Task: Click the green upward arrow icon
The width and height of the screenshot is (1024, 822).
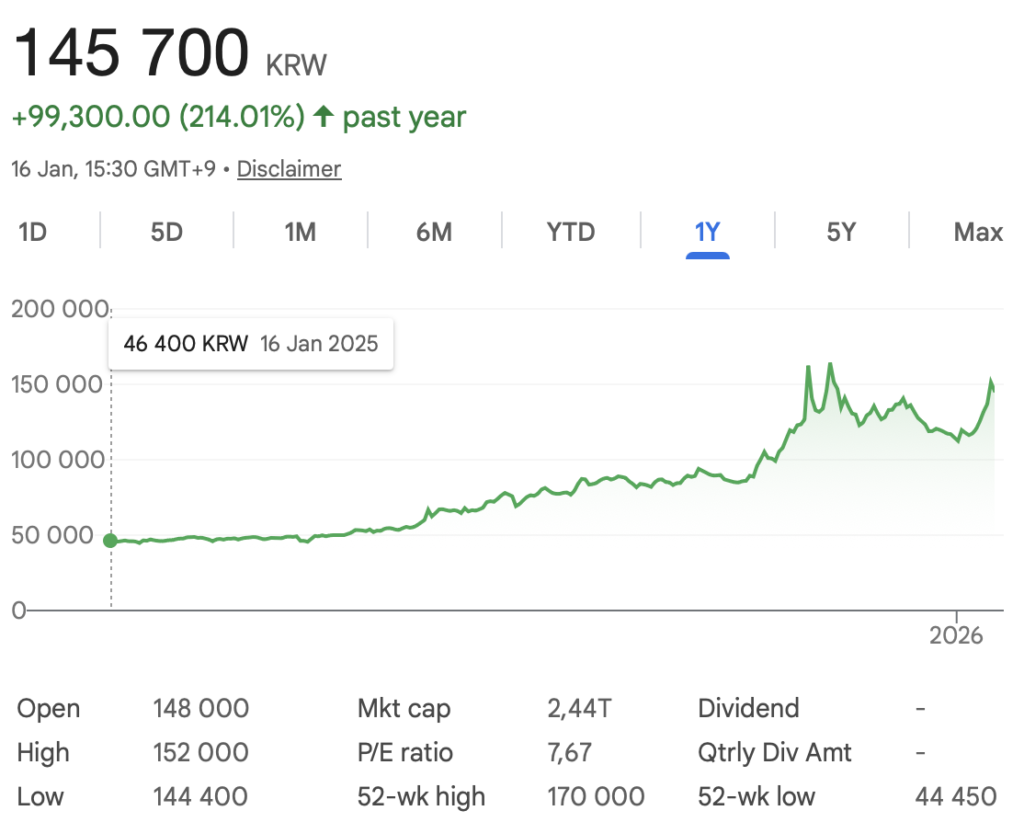Action: coord(322,117)
